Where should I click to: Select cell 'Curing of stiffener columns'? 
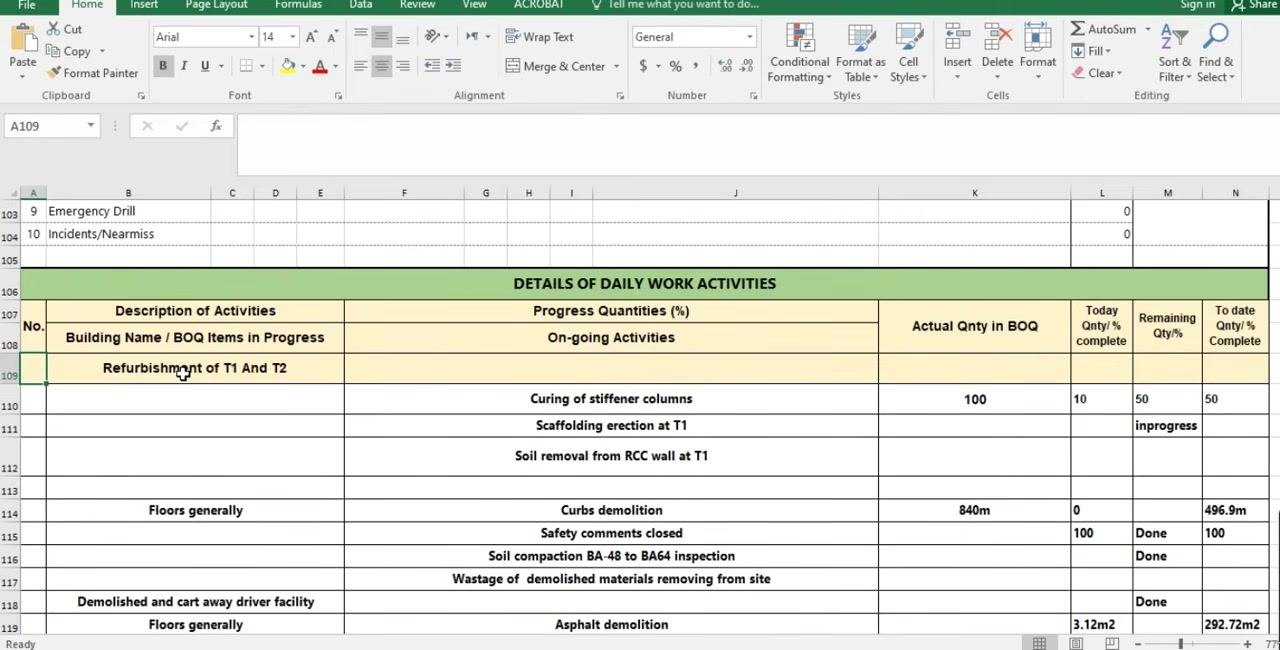pos(611,399)
